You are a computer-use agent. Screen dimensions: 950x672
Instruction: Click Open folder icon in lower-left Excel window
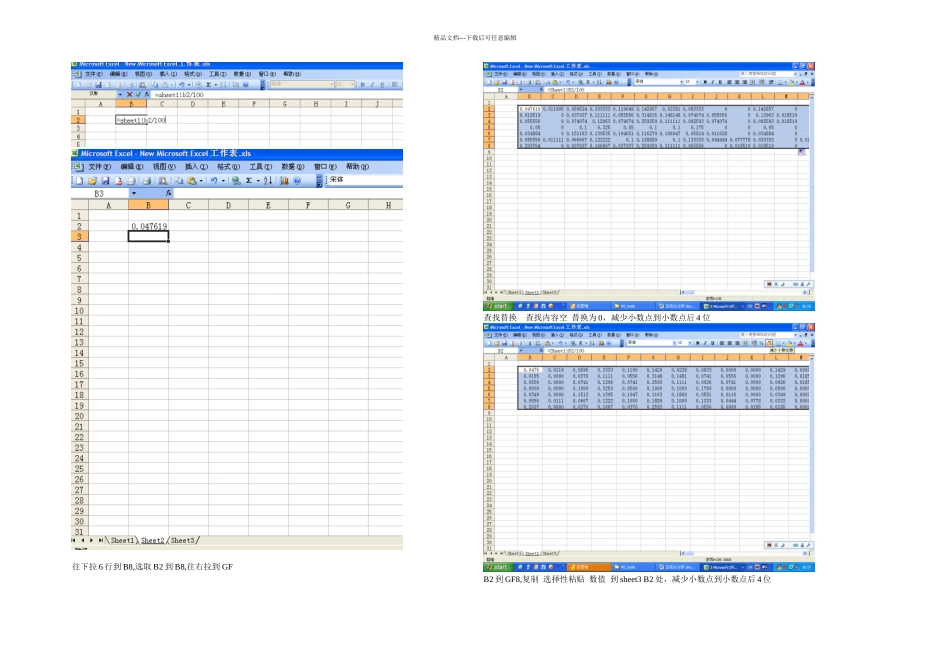[92, 181]
